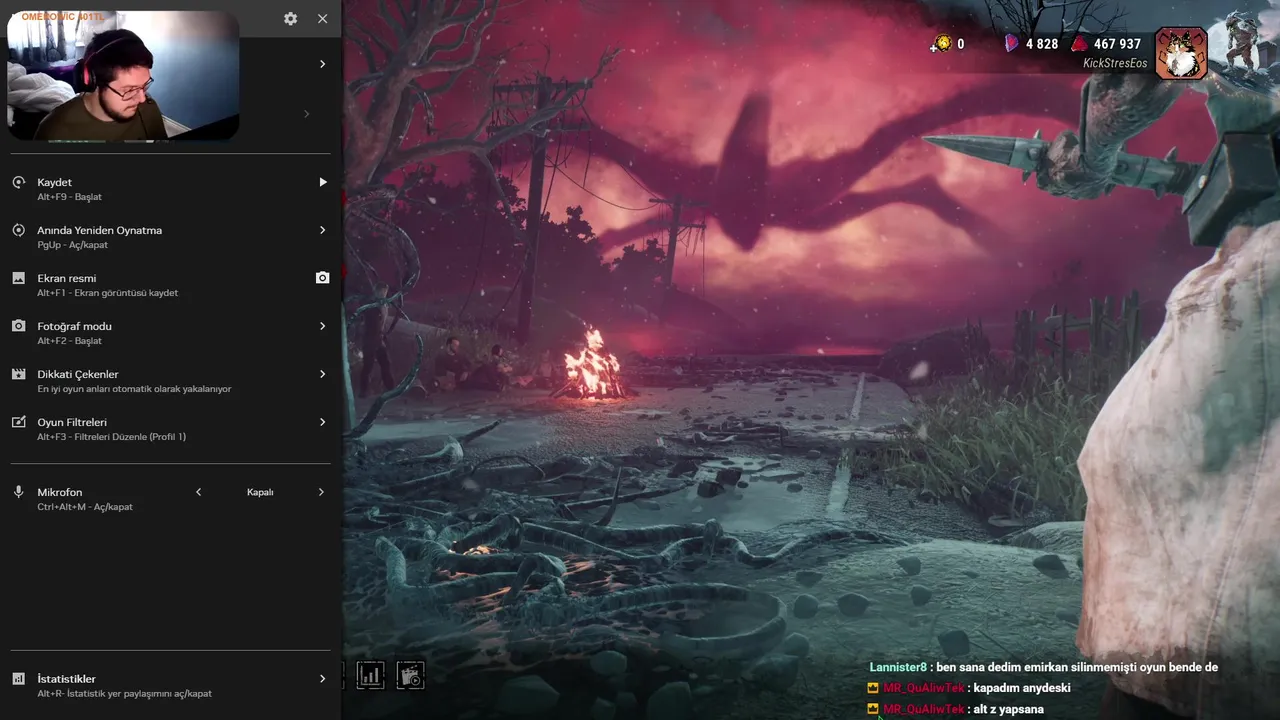Click the Fotoğraf modu camera icon
The height and width of the screenshot is (720, 1280).
tap(18, 326)
